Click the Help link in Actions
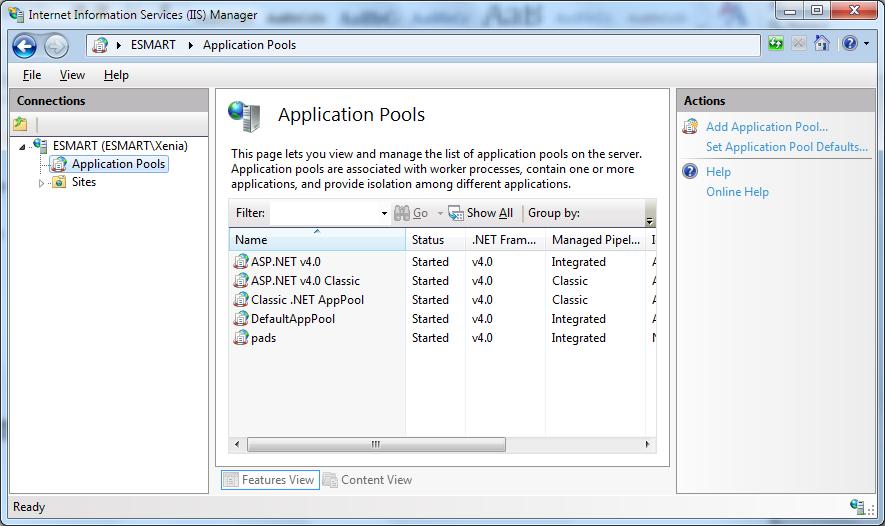 coord(718,172)
